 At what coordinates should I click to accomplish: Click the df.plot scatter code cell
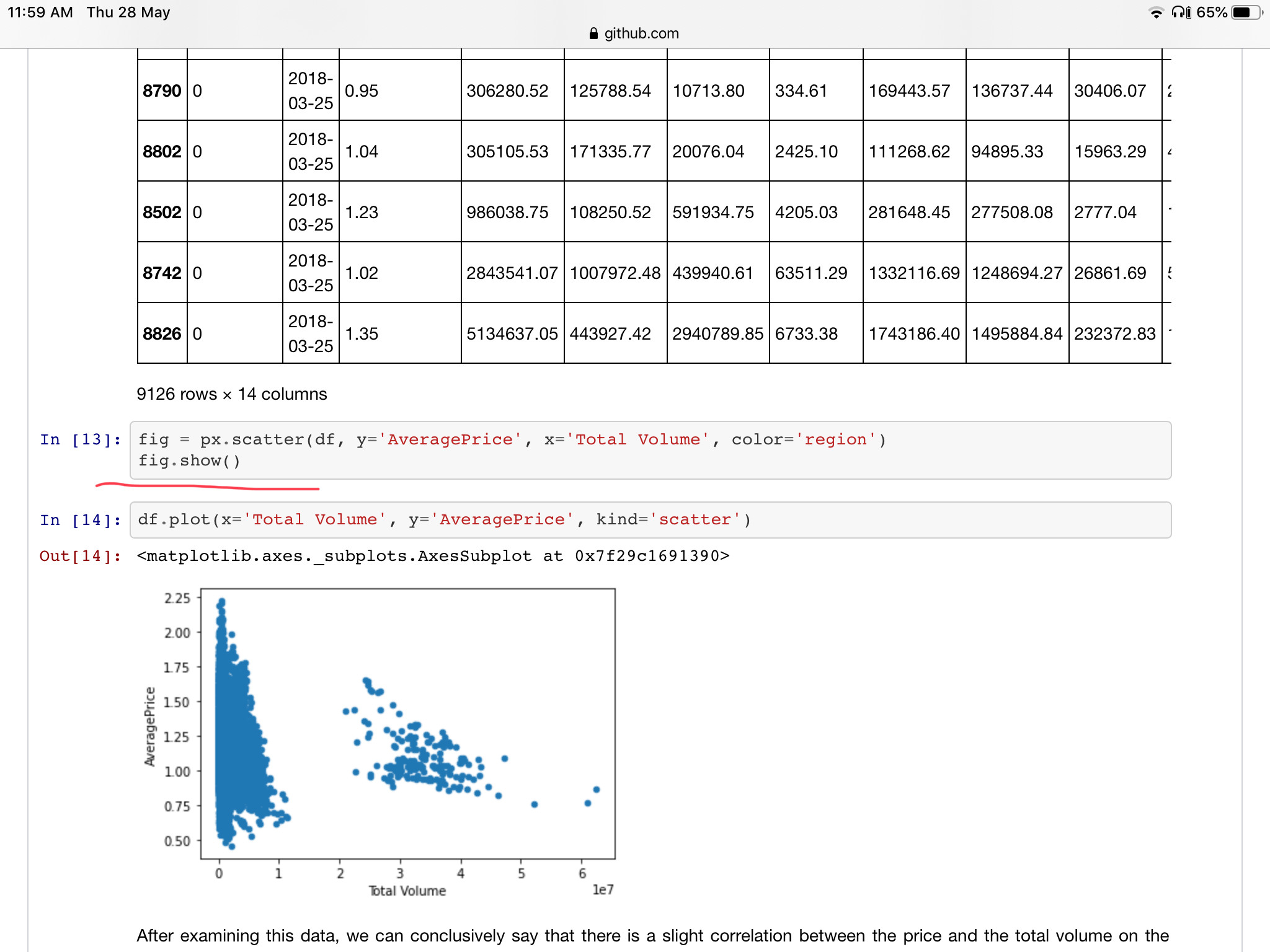(651, 520)
